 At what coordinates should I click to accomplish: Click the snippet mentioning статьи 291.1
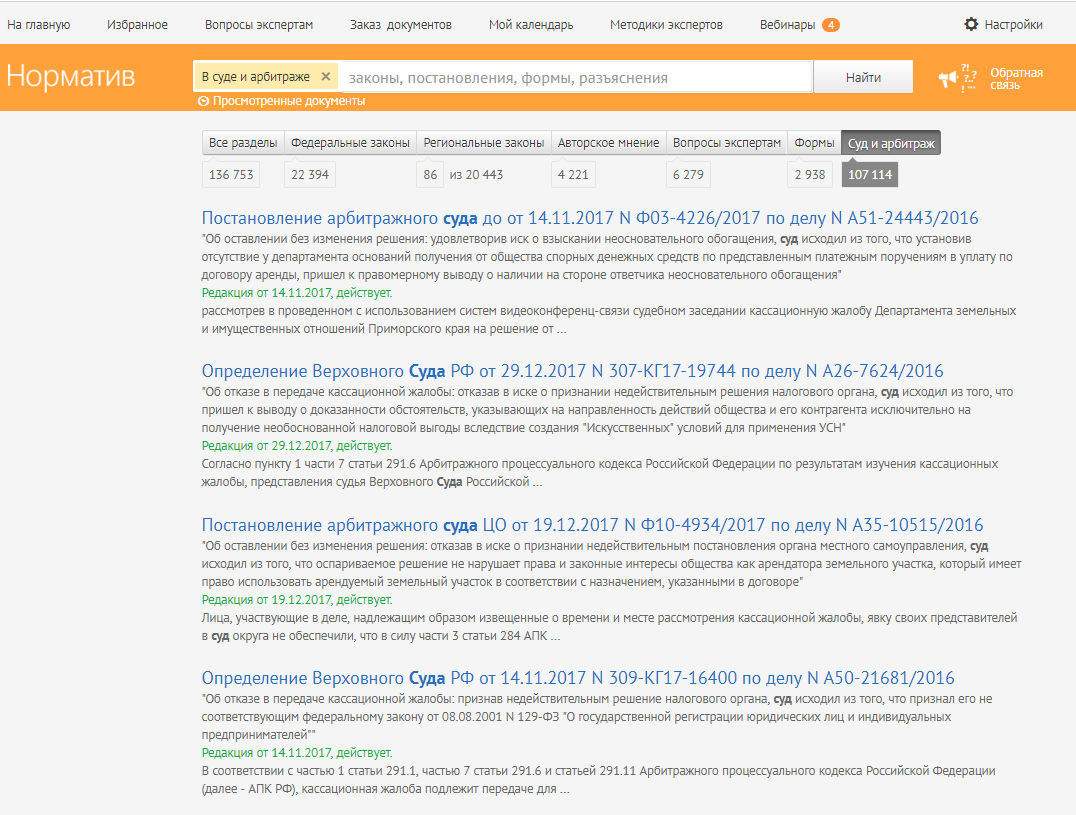point(598,780)
